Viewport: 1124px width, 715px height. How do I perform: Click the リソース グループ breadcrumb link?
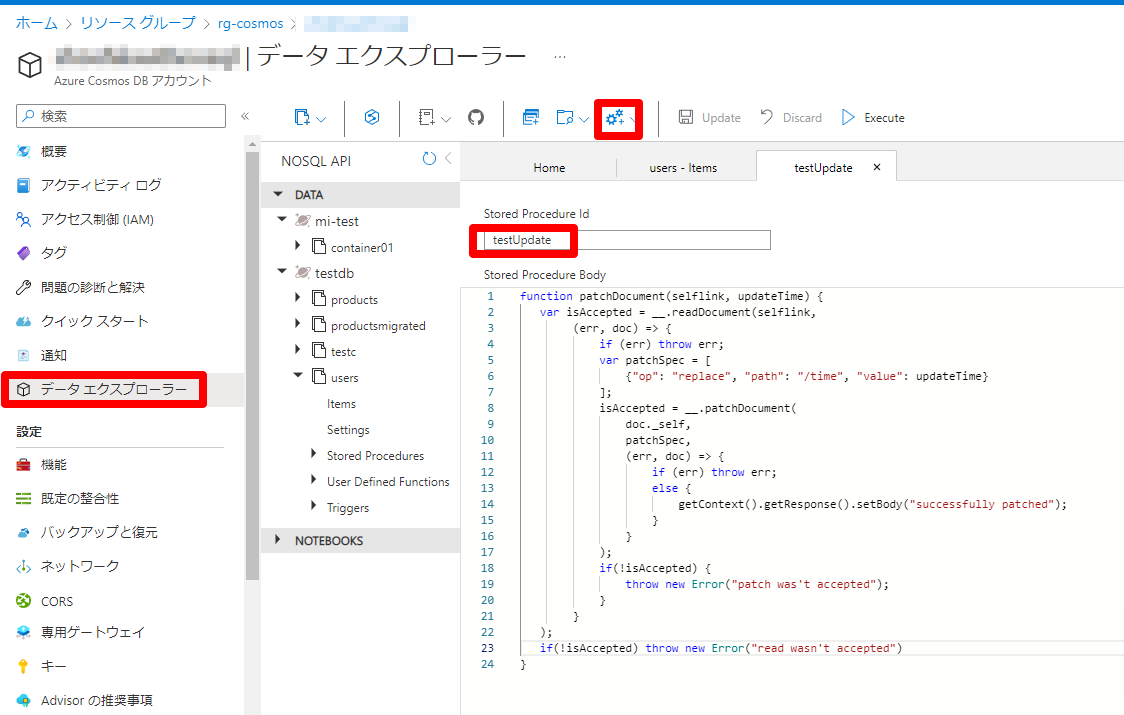(138, 23)
